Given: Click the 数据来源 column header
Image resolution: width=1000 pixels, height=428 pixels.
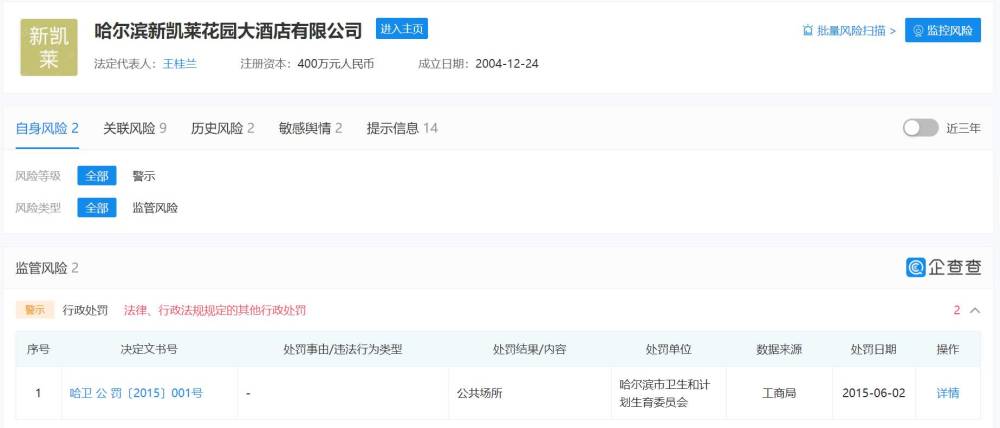Looking at the screenshot, I should coord(779,349).
